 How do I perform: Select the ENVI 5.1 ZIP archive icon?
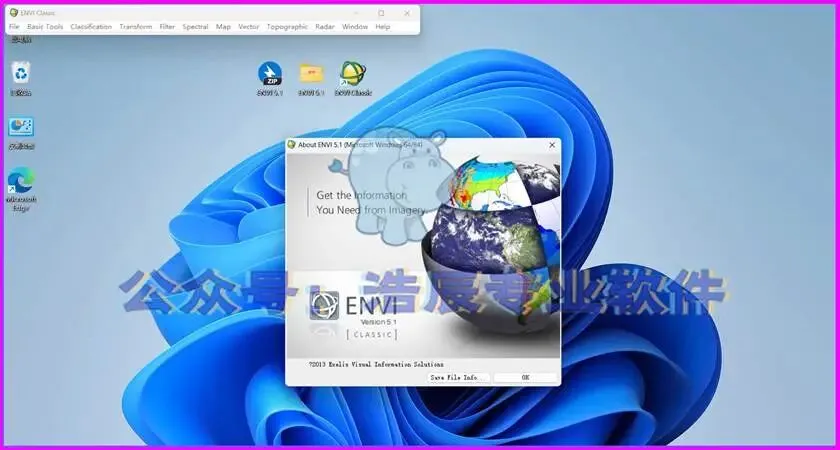click(x=269, y=78)
